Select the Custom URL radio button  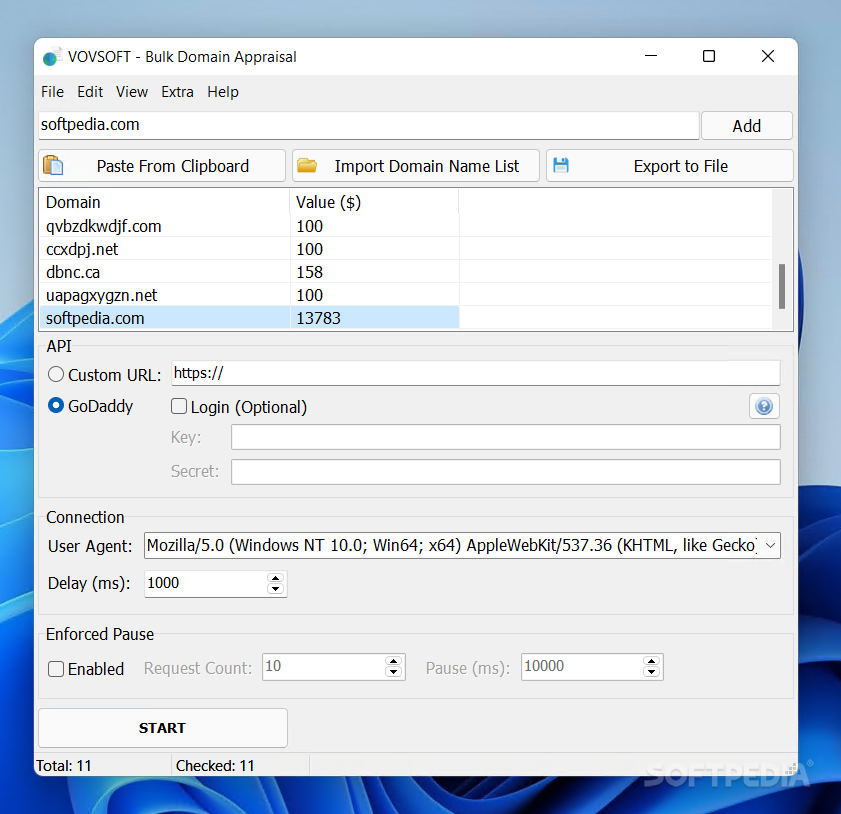56,374
